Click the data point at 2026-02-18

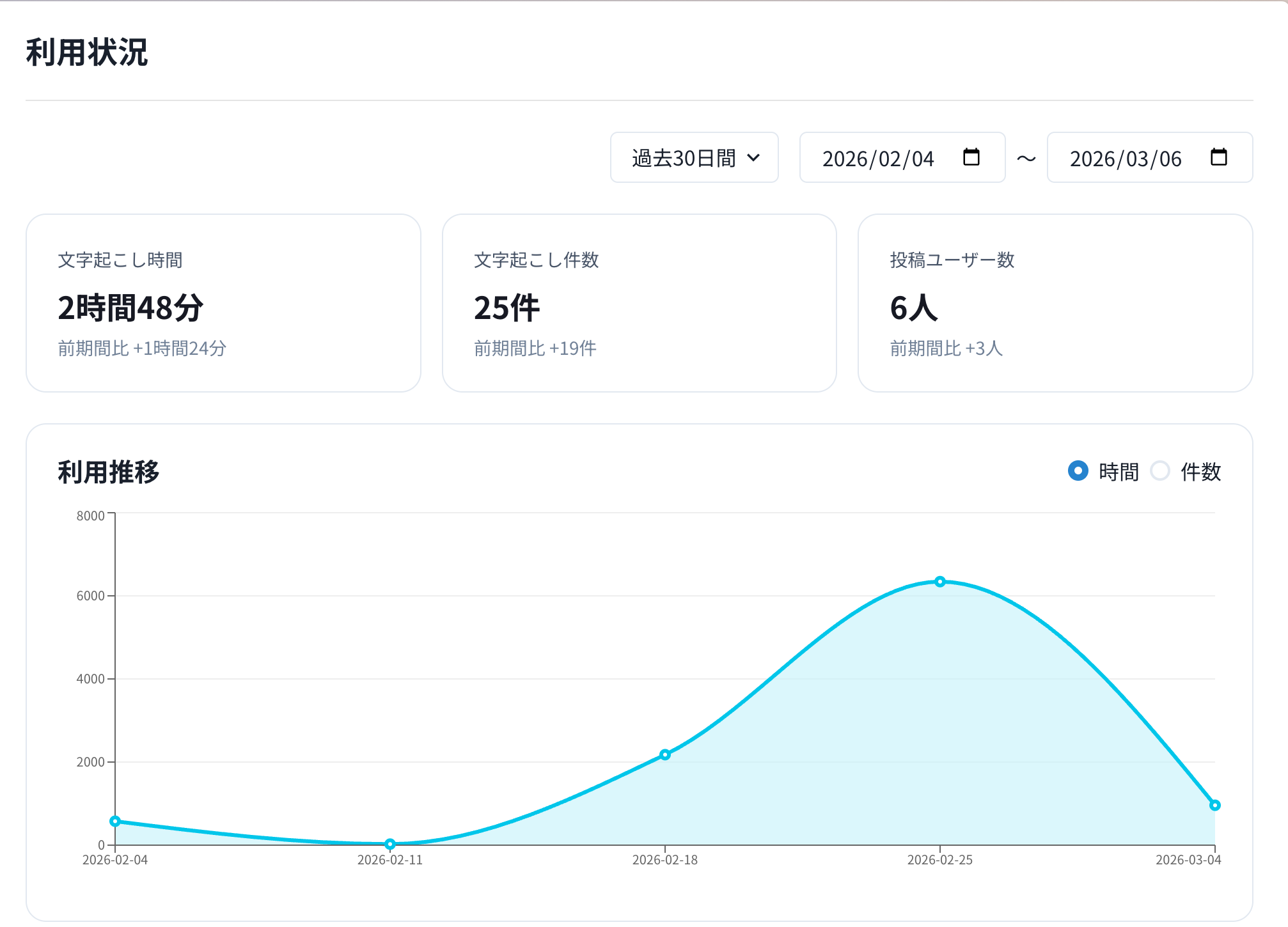tap(666, 755)
